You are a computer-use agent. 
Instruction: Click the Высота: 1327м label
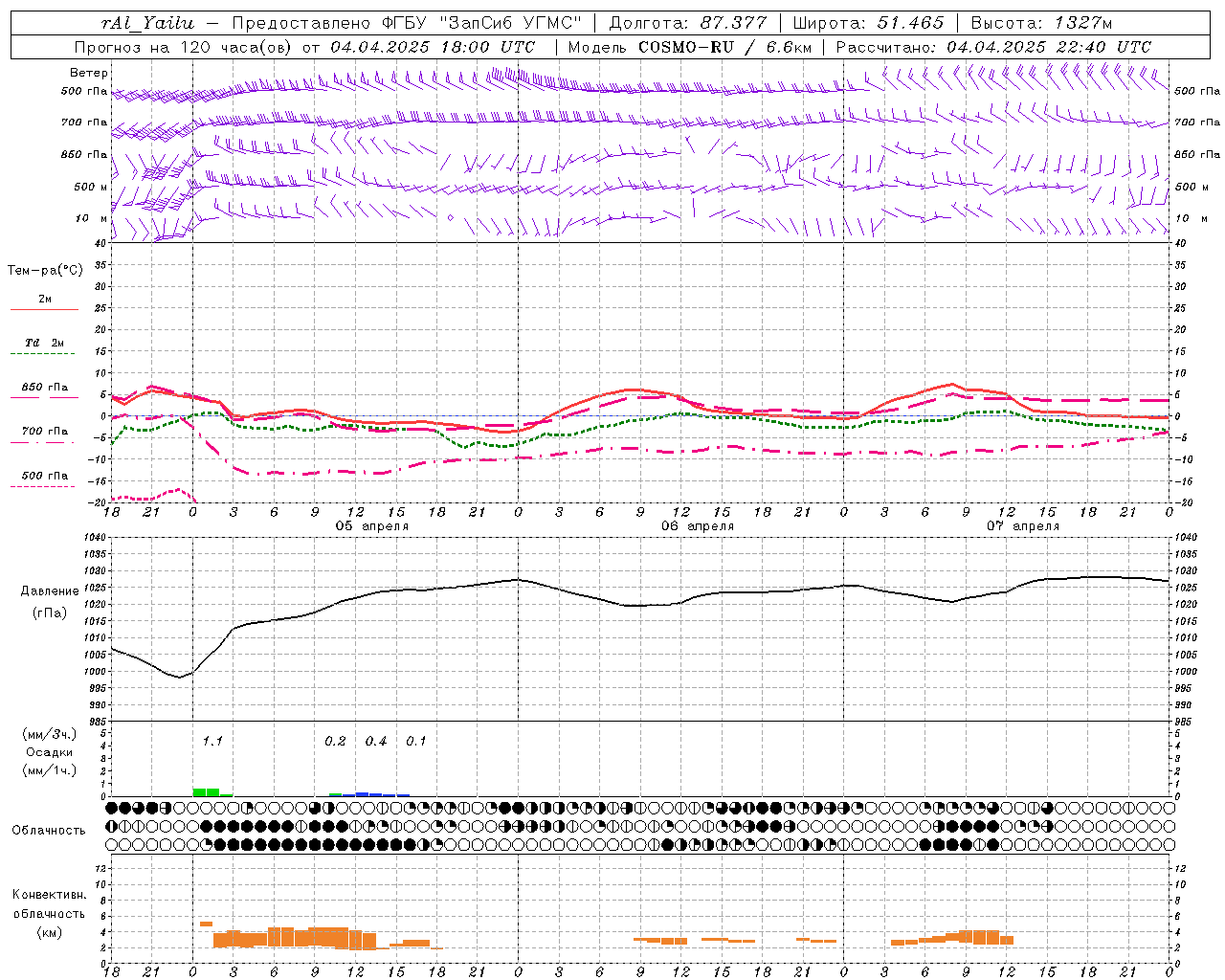click(1041, 23)
